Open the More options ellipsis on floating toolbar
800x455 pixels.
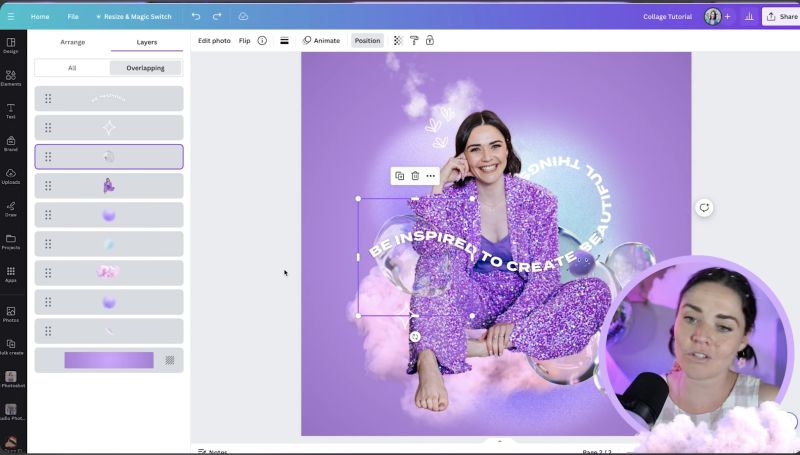(431, 176)
